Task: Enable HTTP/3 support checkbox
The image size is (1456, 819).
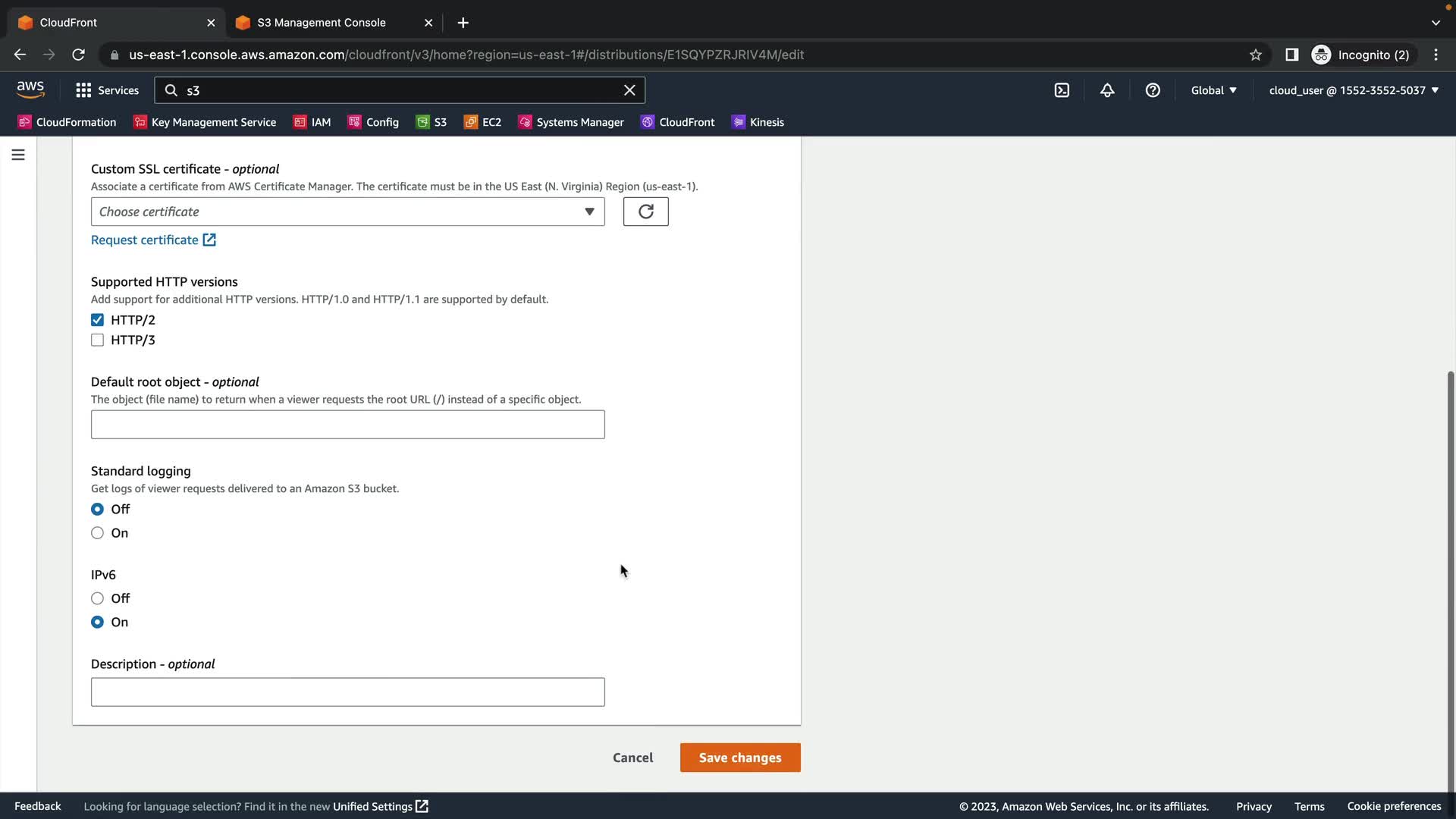Action: [97, 340]
